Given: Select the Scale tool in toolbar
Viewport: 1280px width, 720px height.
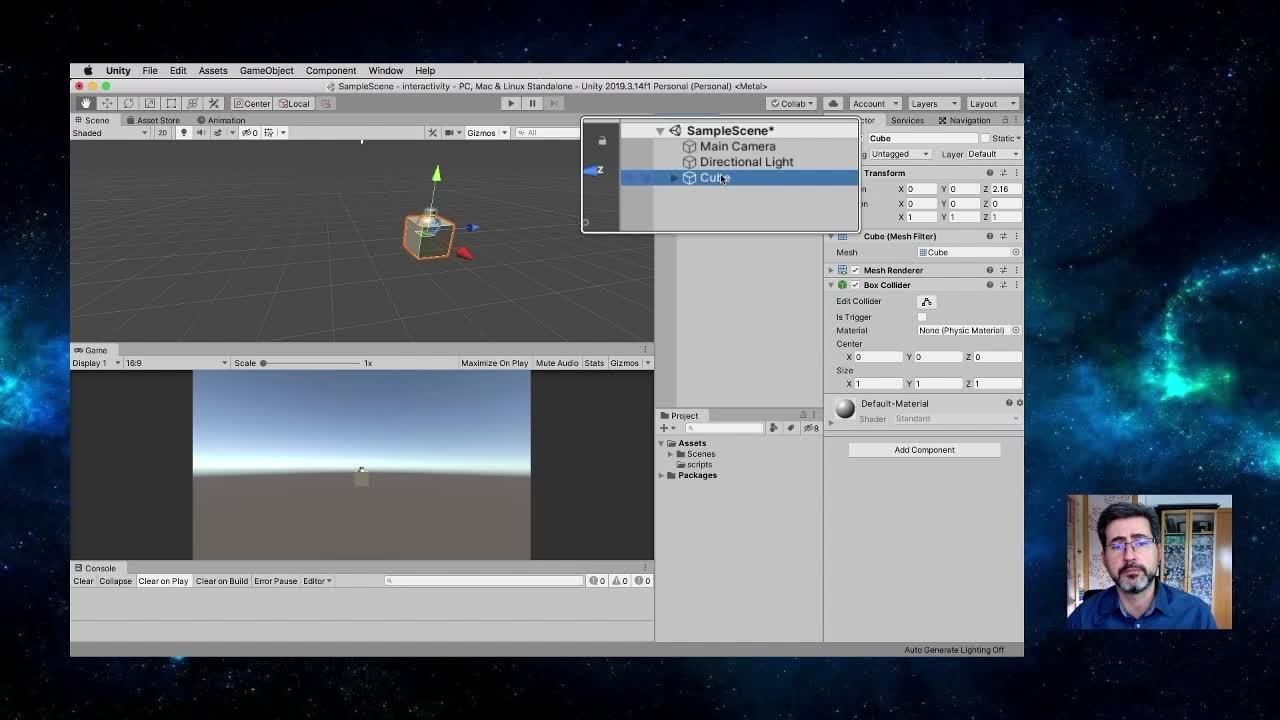Looking at the screenshot, I should click(x=150, y=103).
